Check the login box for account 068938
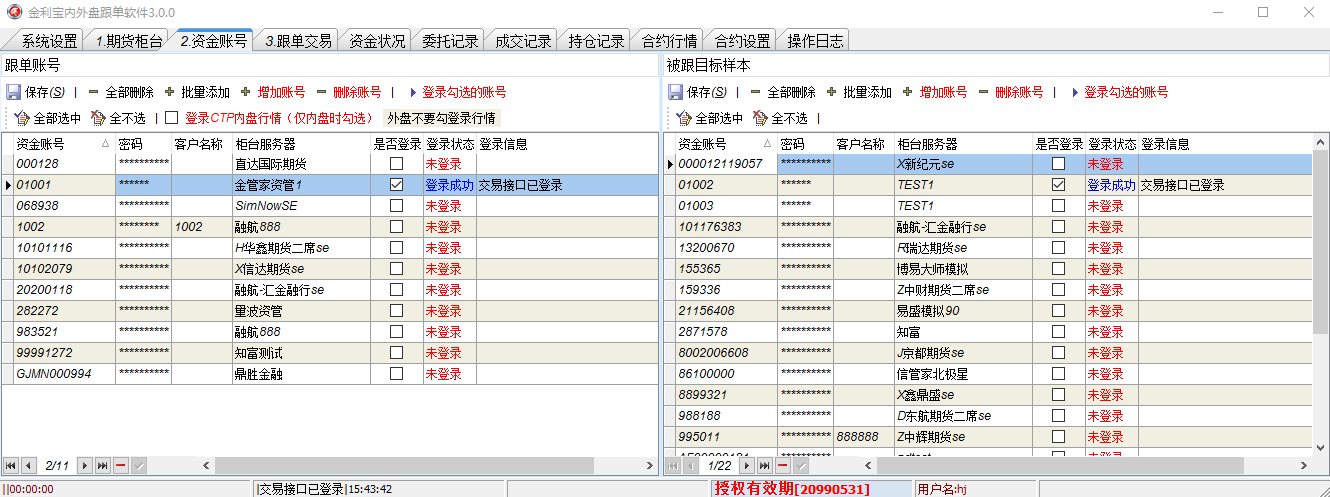 coord(397,206)
